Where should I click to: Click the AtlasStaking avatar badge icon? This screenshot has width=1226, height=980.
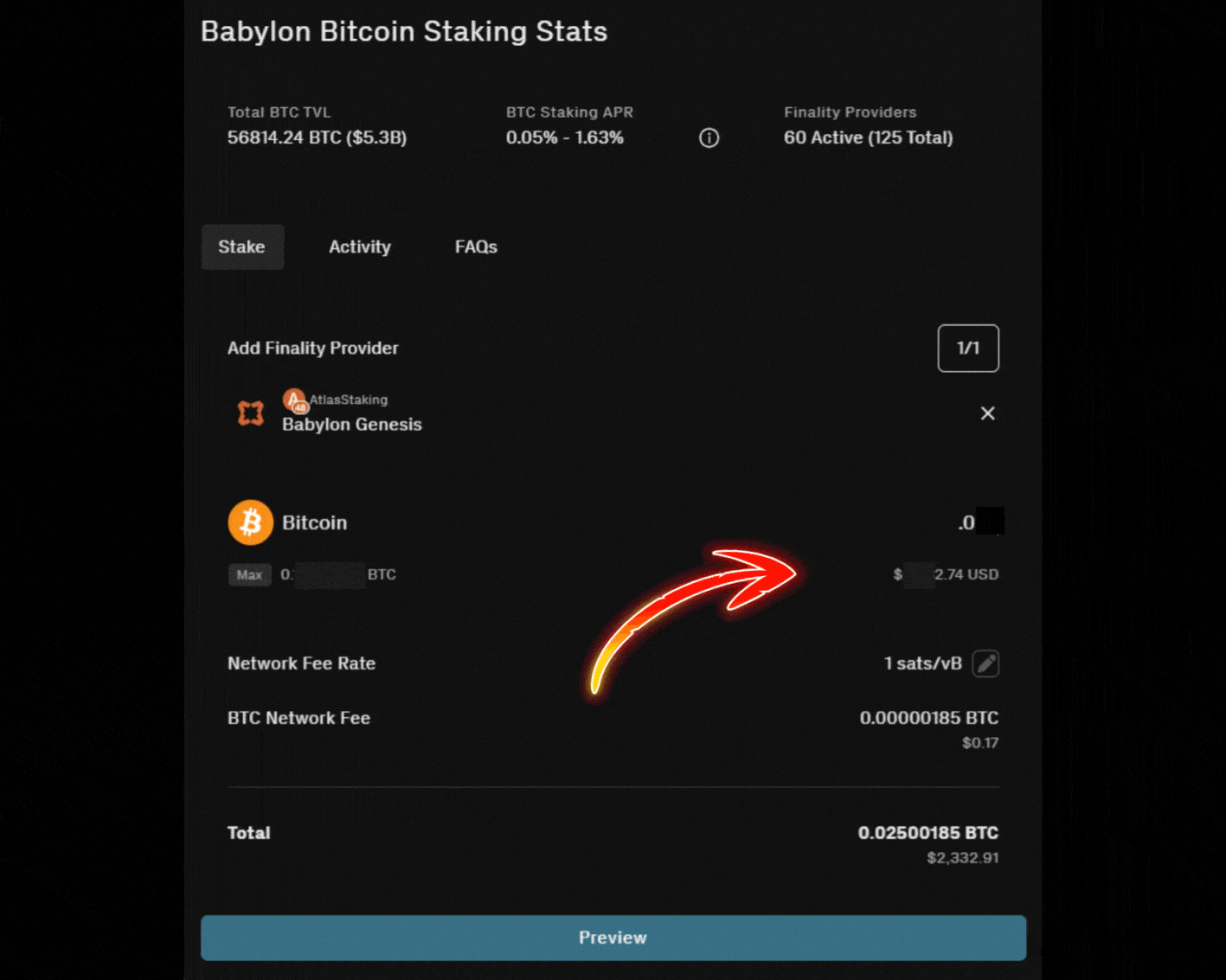(x=294, y=400)
